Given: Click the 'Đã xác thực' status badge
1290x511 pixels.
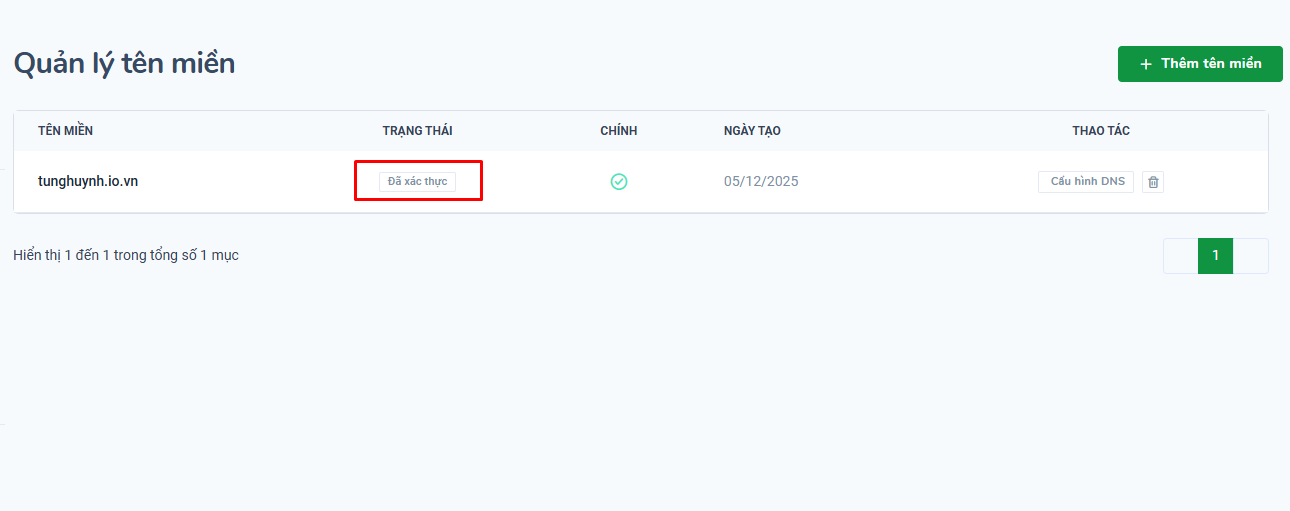Looking at the screenshot, I should [417, 182].
